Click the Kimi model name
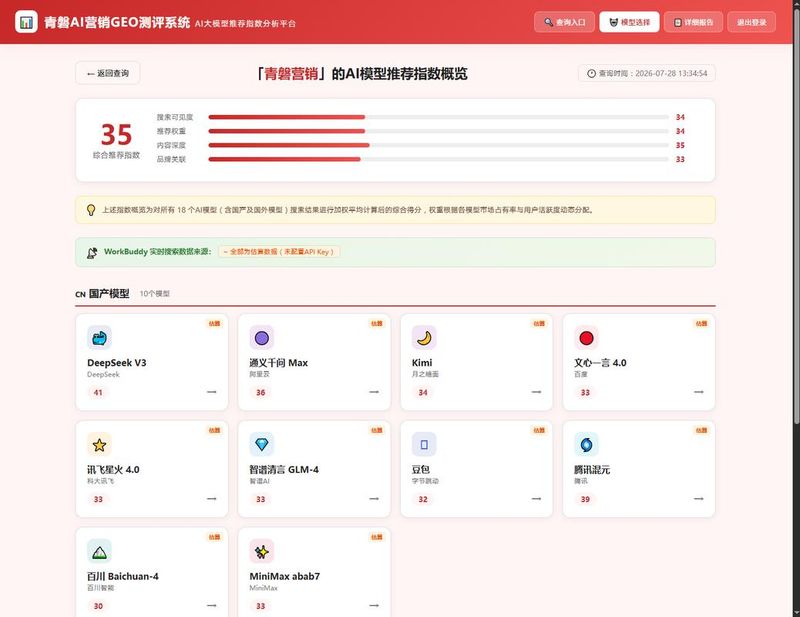This screenshot has width=800, height=617. coord(422,363)
